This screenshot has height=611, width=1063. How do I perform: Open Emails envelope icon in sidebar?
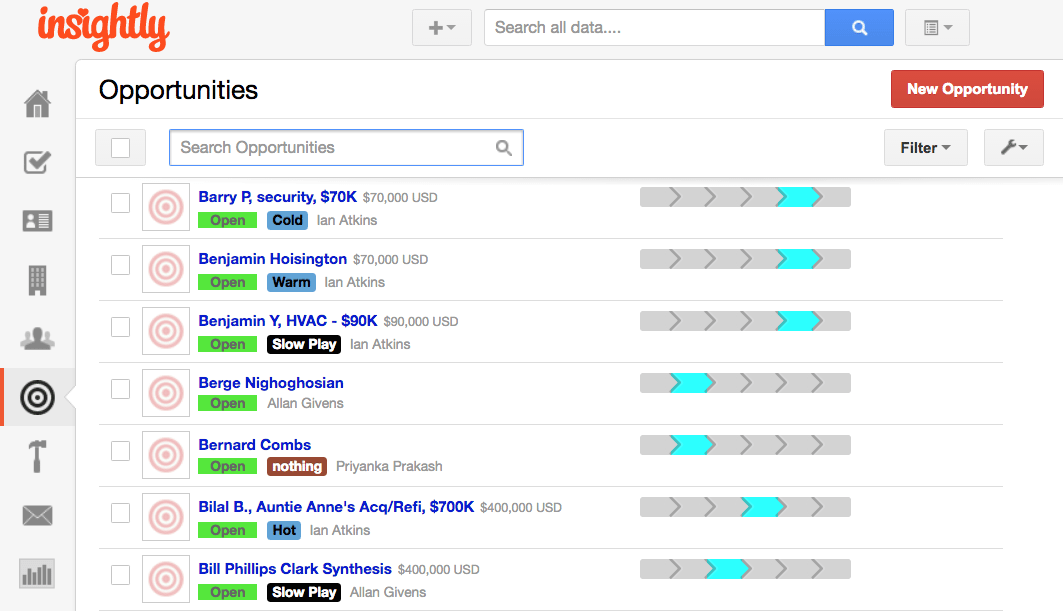(x=37, y=516)
